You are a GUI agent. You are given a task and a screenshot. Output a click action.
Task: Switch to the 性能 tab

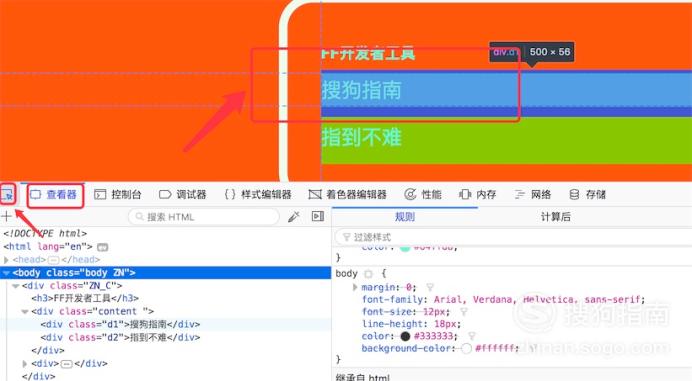click(x=423, y=195)
